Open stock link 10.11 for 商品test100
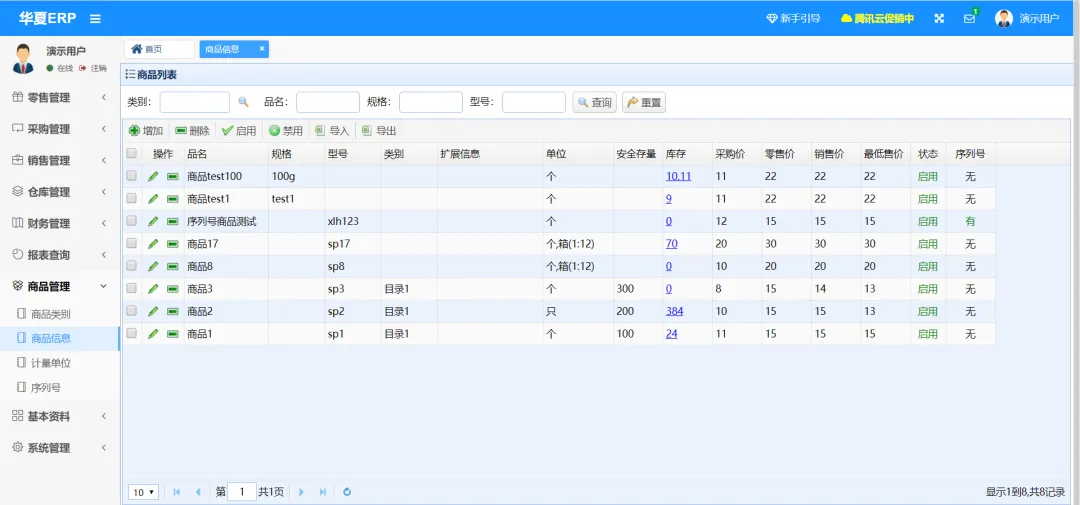Image resolution: width=1080 pixels, height=505 pixels. [678, 176]
